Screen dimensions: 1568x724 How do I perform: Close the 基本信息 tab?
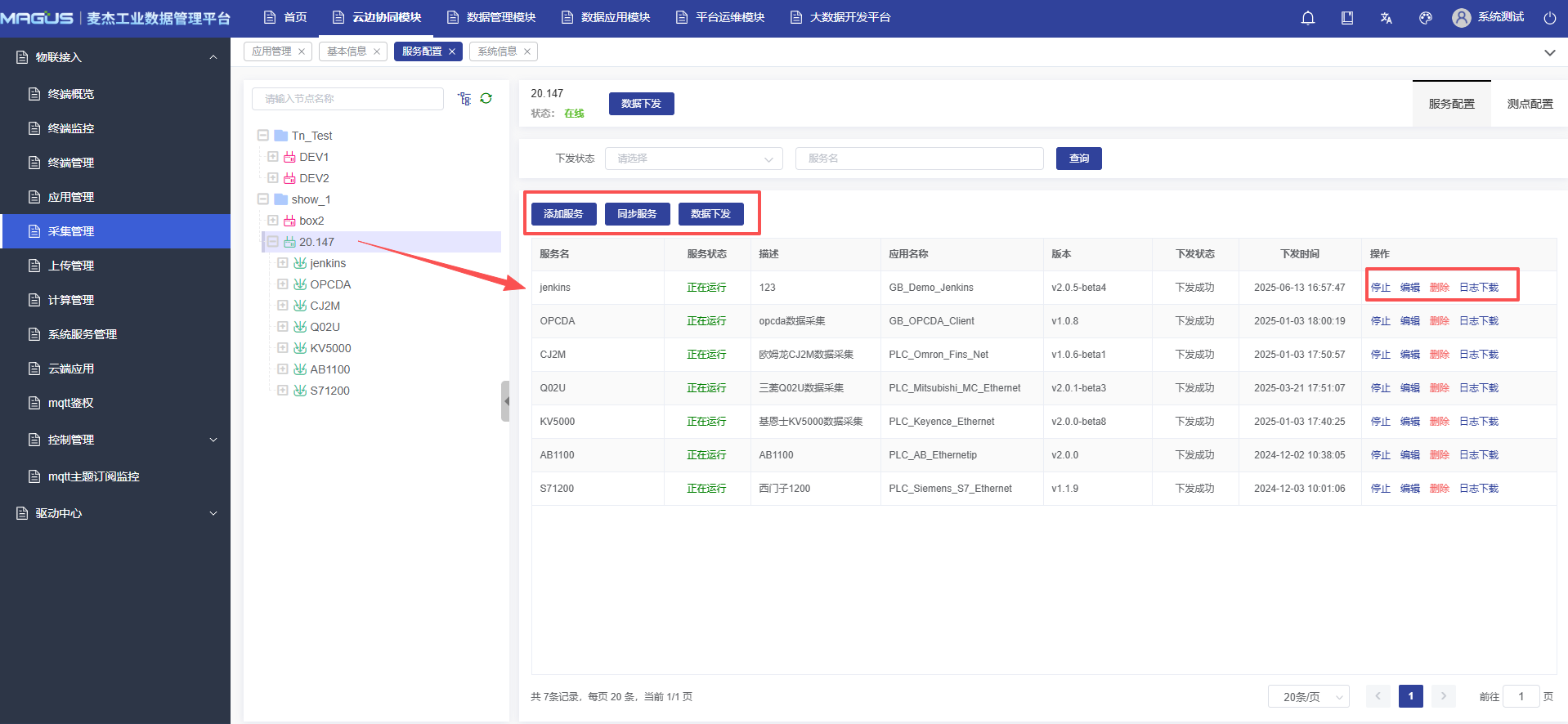click(377, 51)
